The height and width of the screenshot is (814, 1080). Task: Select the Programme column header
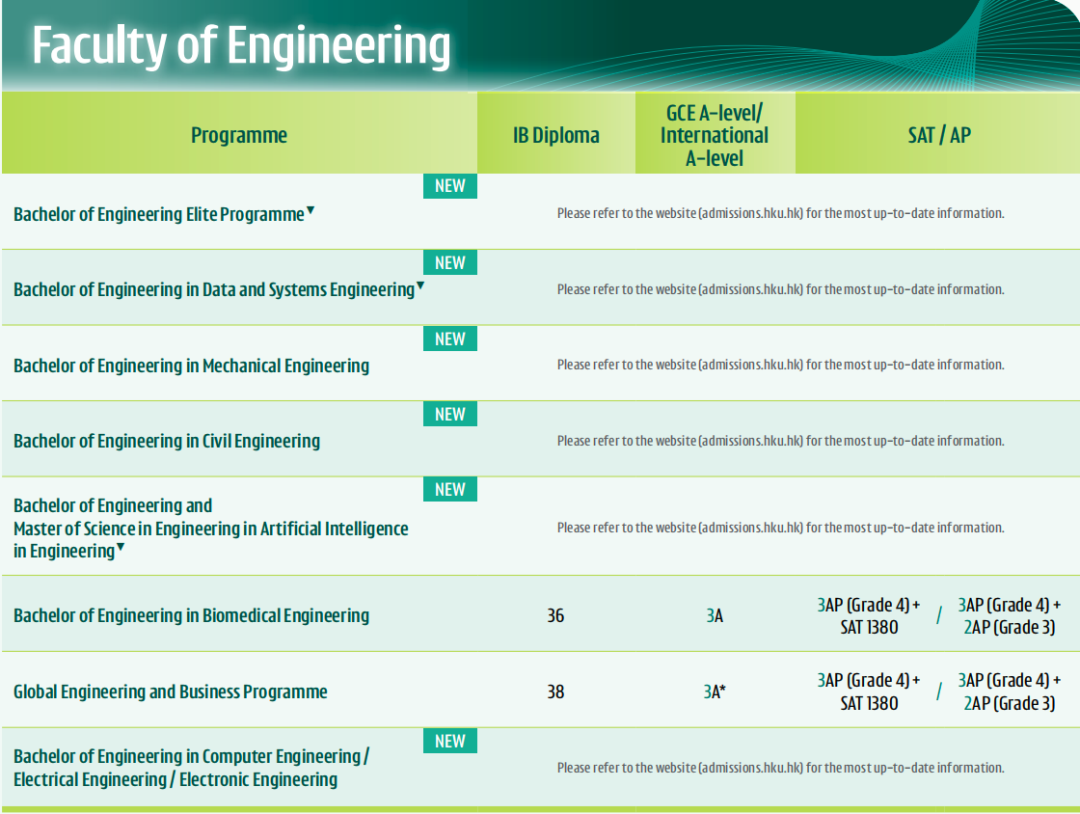click(239, 135)
